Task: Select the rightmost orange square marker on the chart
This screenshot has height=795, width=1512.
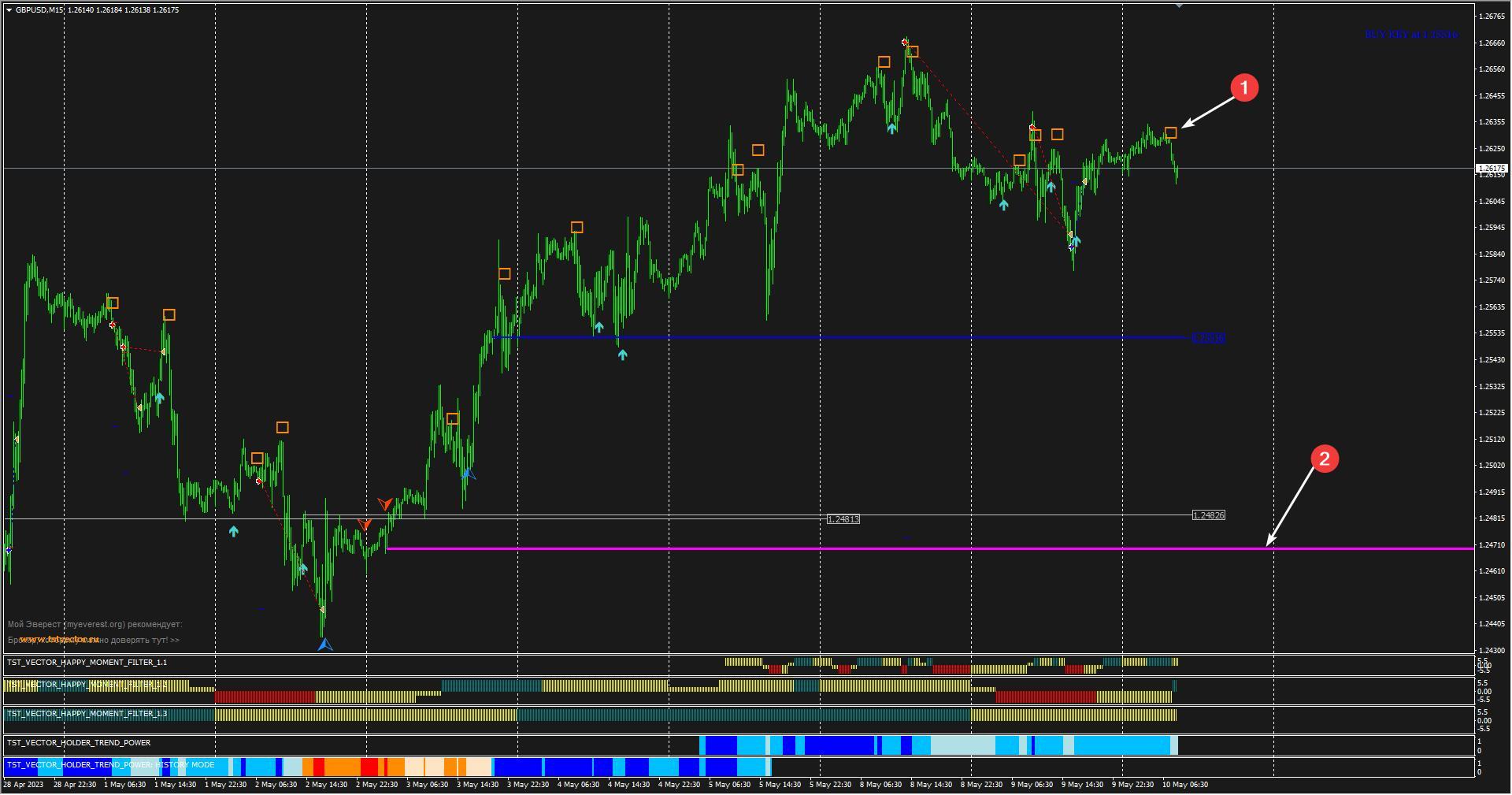Action: point(1170,133)
